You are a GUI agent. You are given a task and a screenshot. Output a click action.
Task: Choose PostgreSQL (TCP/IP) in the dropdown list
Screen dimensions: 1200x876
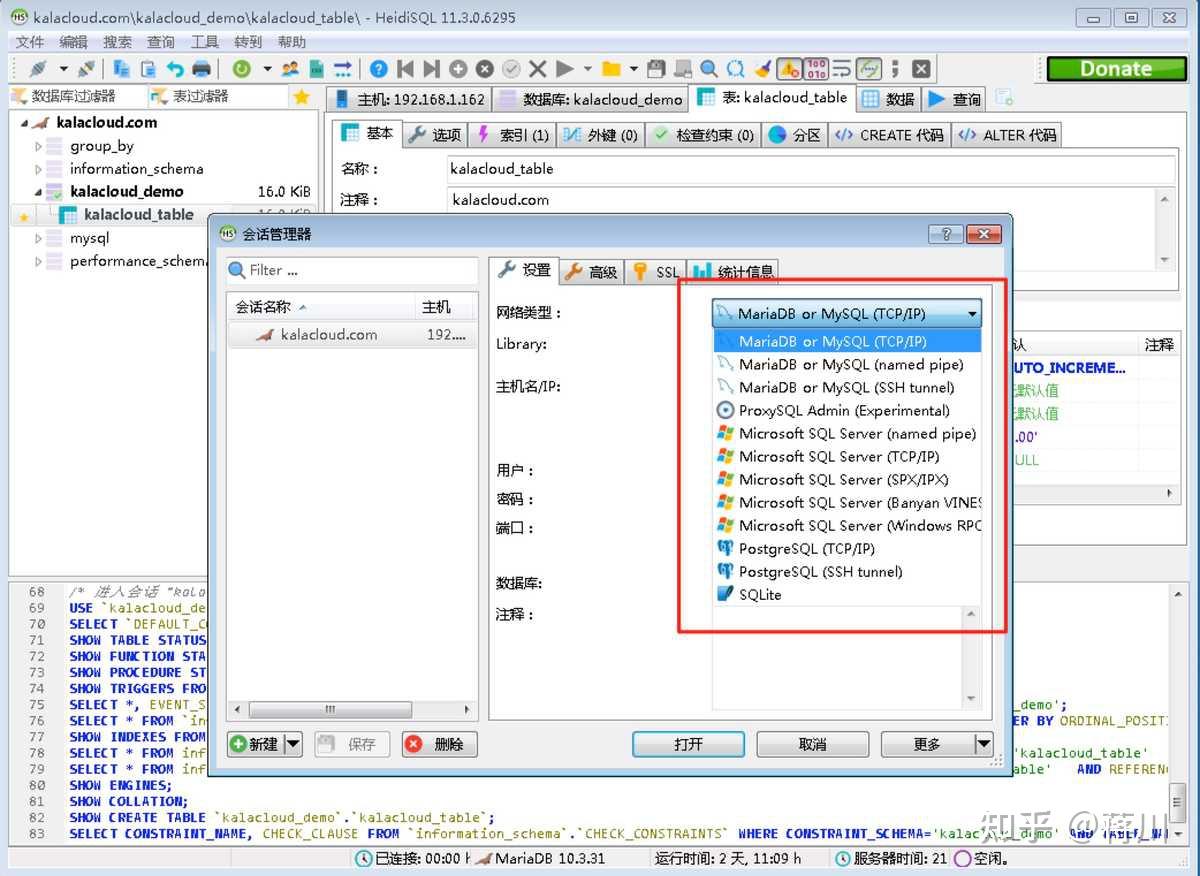[806, 549]
